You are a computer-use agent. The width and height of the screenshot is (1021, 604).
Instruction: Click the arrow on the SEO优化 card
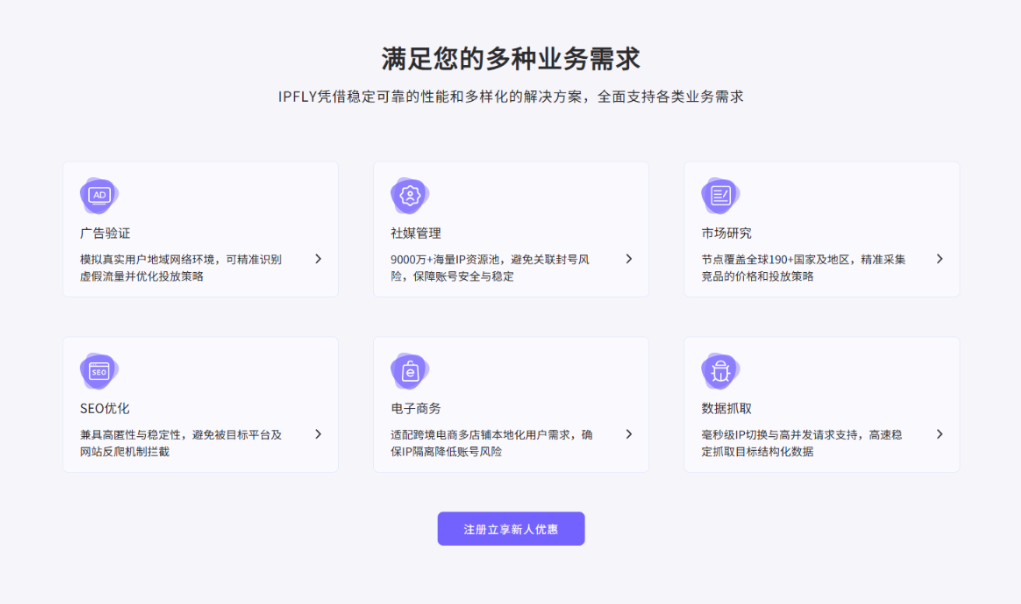pyautogui.click(x=318, y=434)
